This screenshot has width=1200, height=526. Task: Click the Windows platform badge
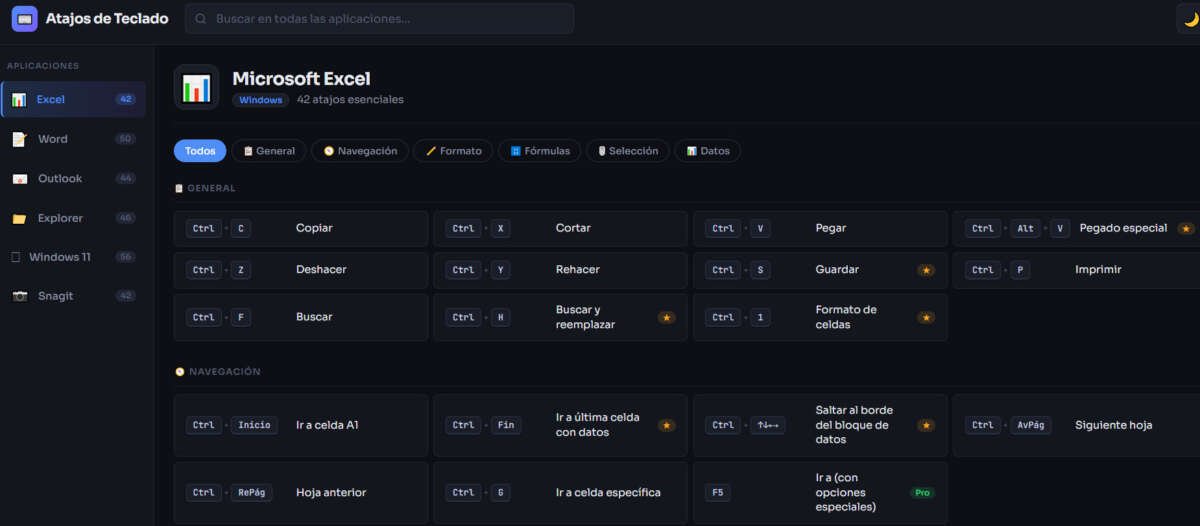[260, 100]
